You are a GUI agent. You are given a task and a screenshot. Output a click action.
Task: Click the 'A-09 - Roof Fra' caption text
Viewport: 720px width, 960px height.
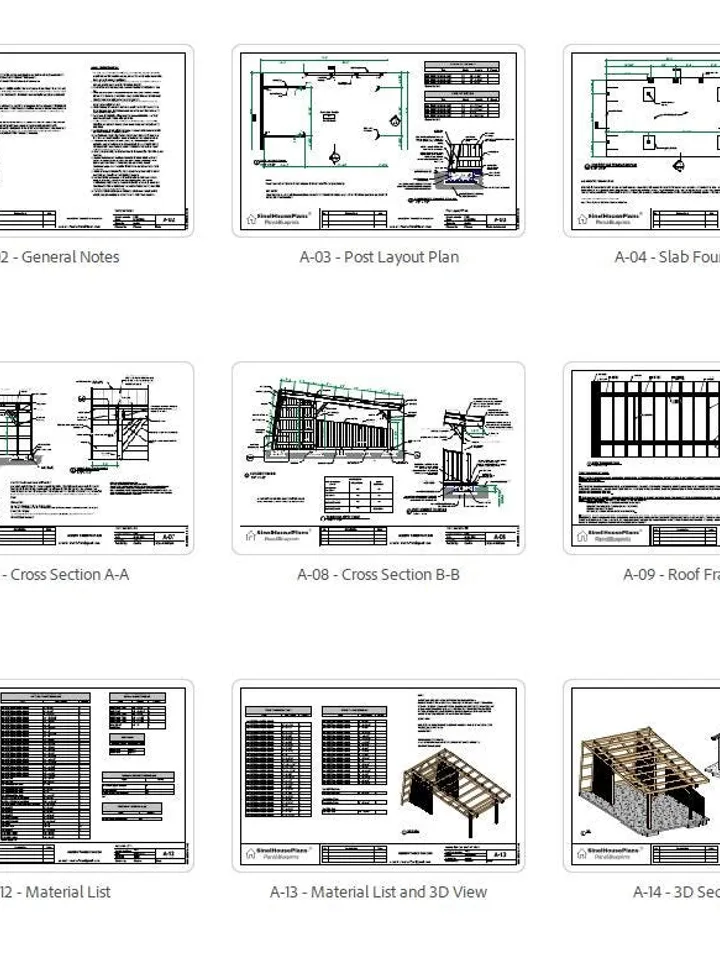[x=672, y=575]
